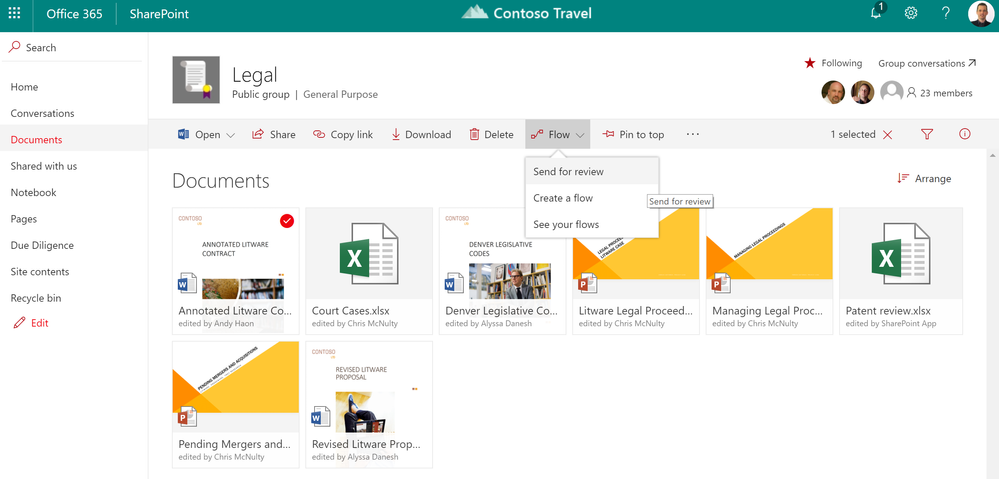Expand the Open dropdown arrow

tap(231, 135)
